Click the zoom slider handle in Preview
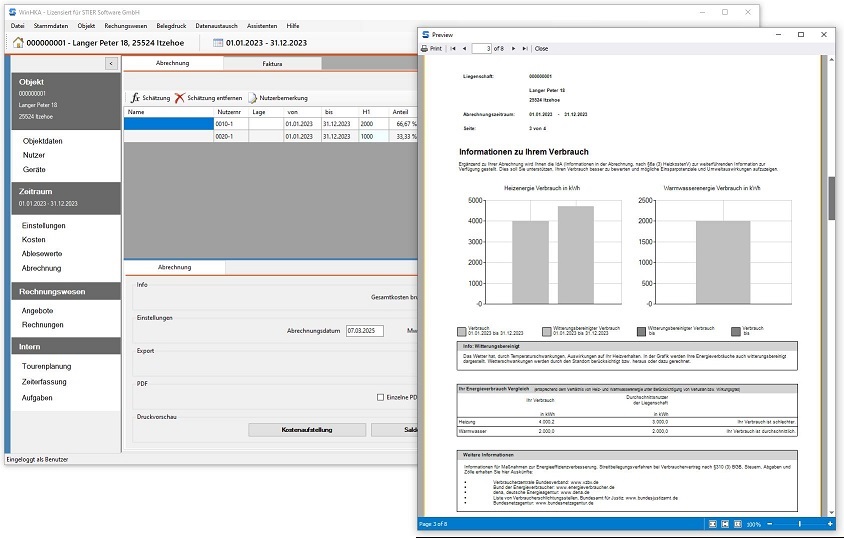The image size is (844, 538). coord(801,524)
